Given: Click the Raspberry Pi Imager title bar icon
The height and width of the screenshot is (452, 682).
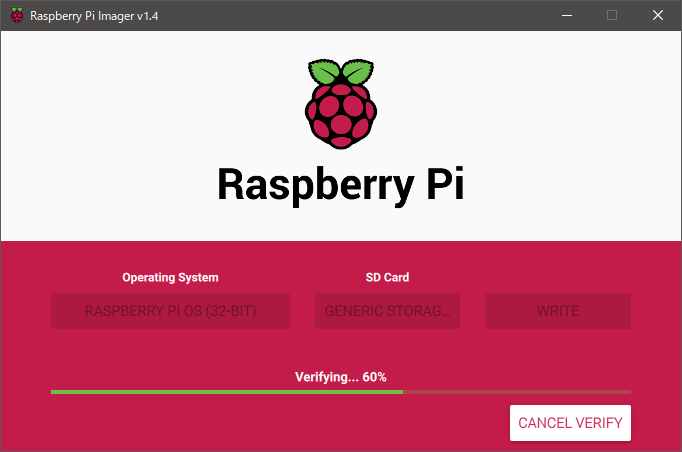Looking at the screenshot, I should coord(16,16).
